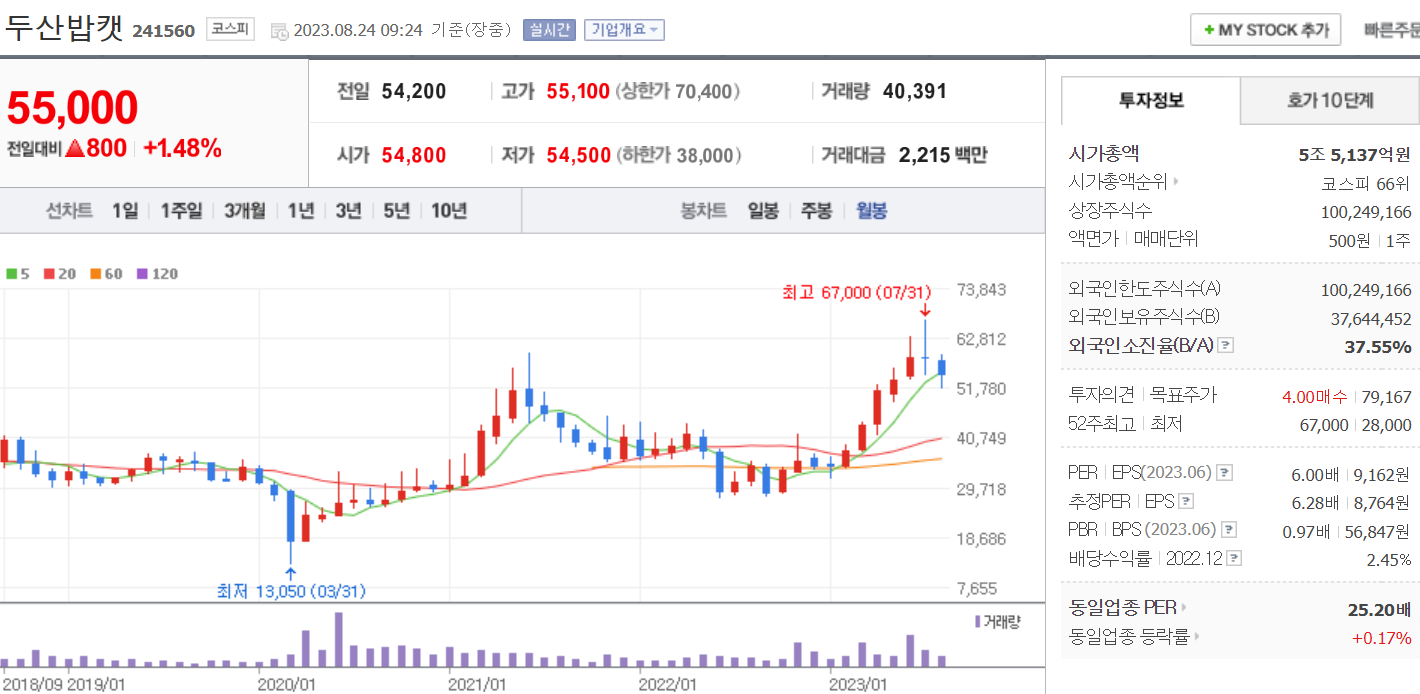Click the purple 거래량 volume legend

pos(997,621)
